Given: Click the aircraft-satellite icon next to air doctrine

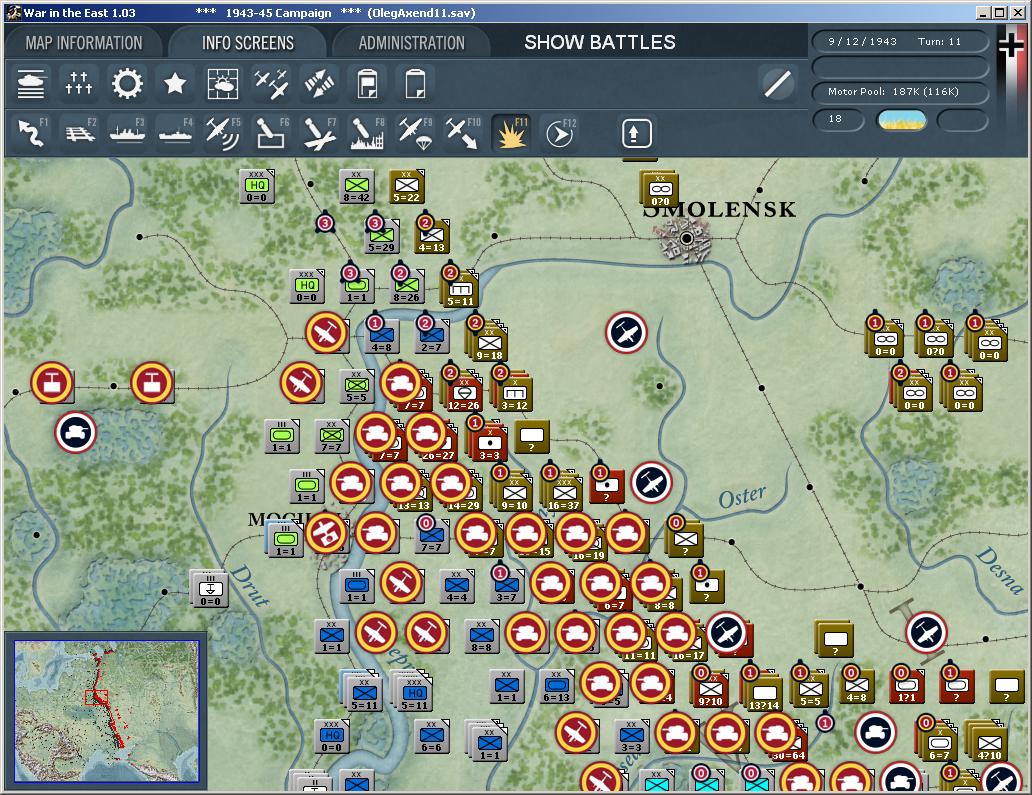Looking at the screenshot, I should click(x=319, y=84).
